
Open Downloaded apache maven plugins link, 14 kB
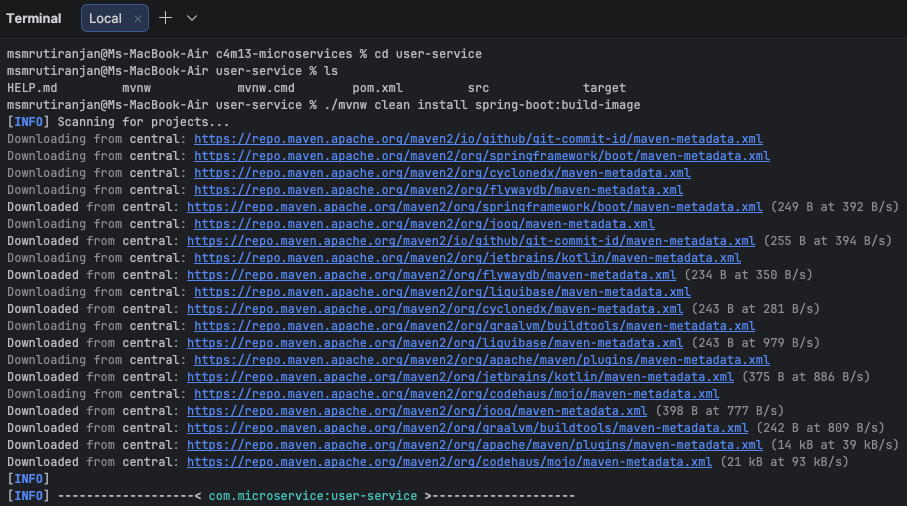474,445
